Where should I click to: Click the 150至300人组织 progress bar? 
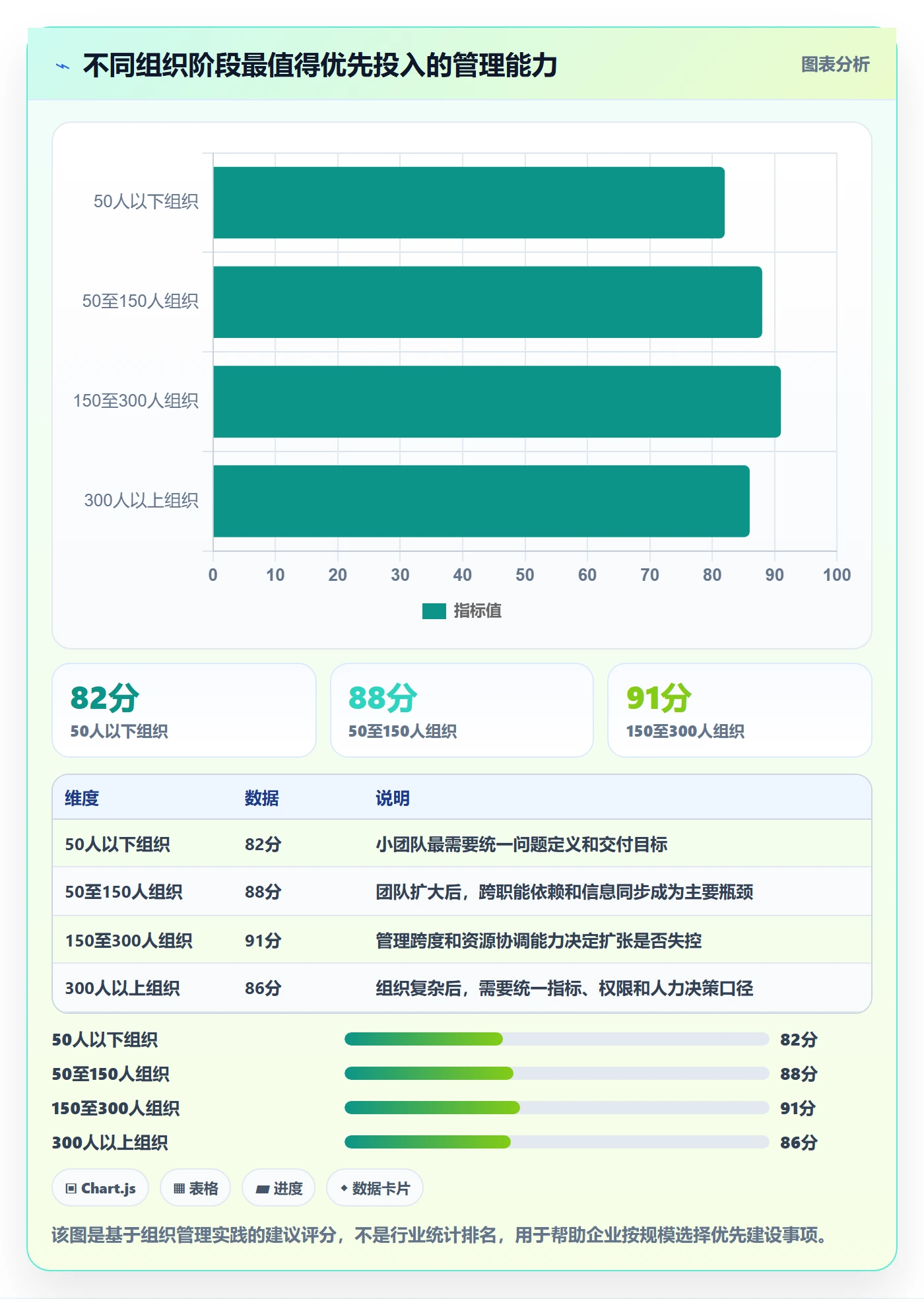[x=556, y=1108]
